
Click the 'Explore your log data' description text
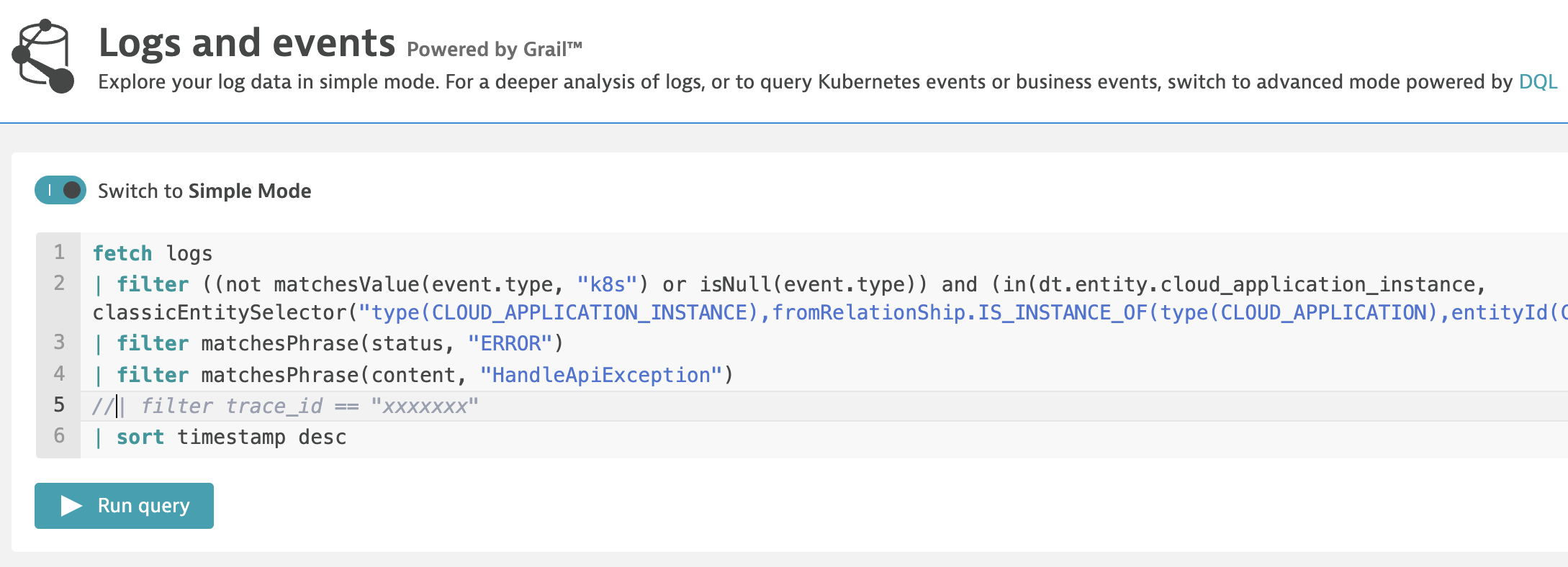coord(805,81)
